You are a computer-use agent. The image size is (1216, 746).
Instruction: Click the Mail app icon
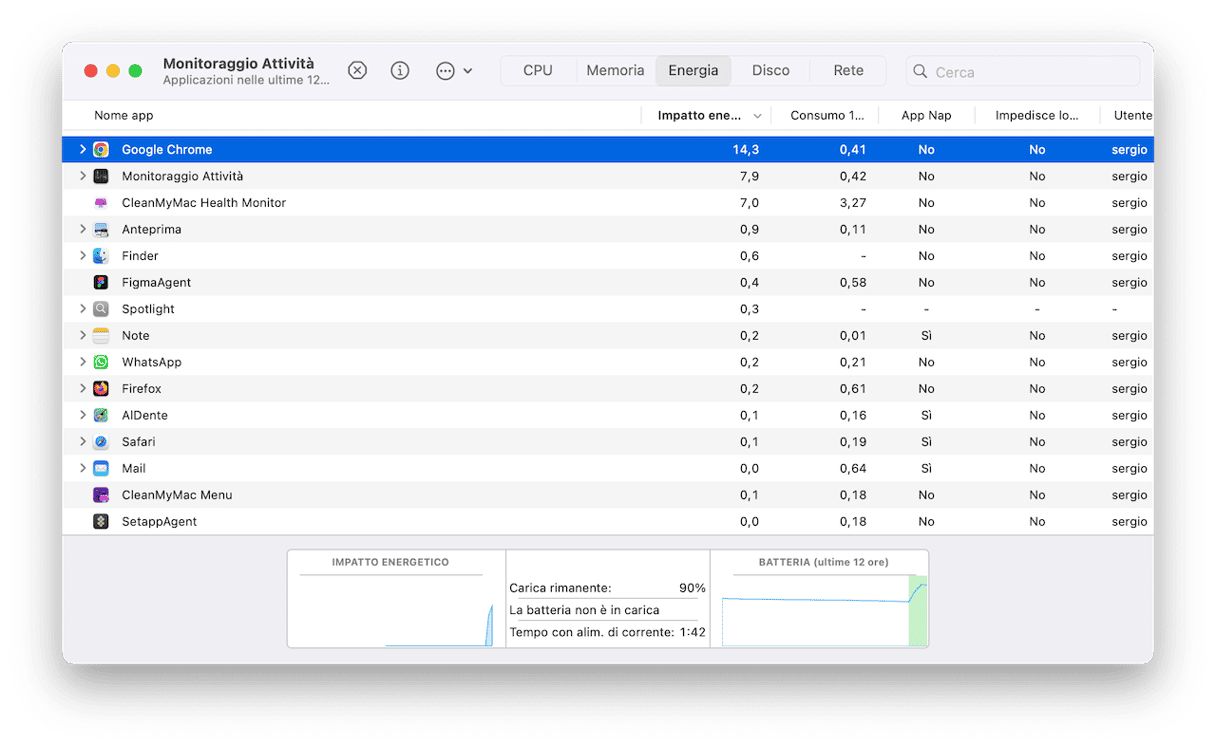(101, 468)
